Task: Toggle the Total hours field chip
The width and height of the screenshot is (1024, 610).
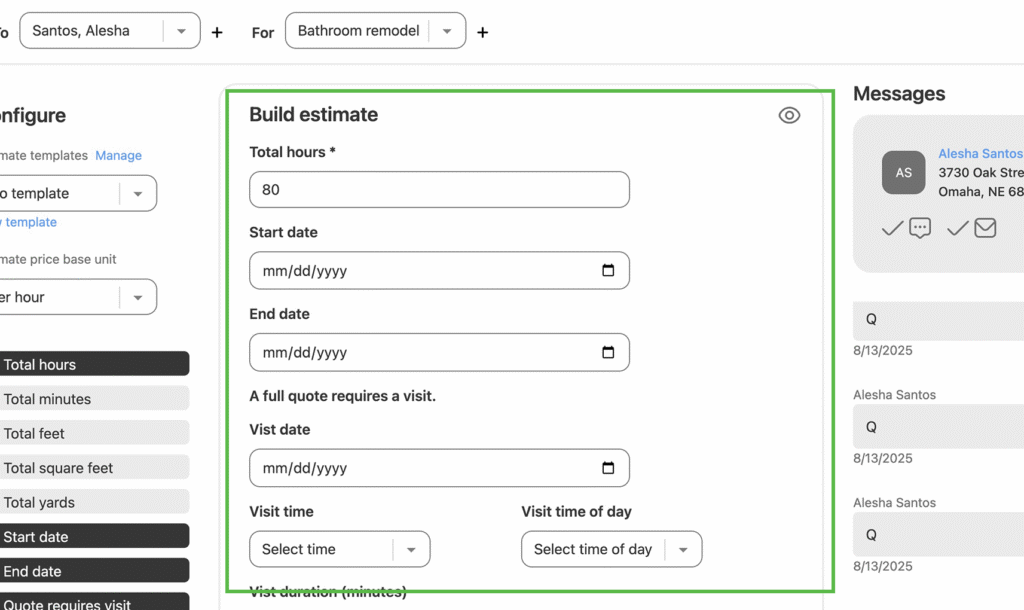Action: [93, 365]
